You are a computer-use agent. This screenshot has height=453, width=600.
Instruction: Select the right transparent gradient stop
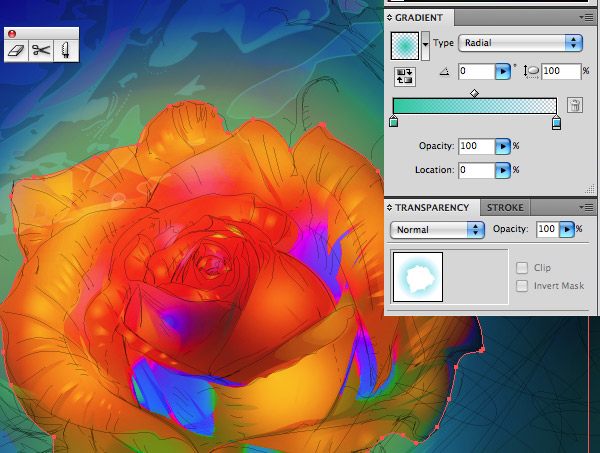tap(556, 122)
